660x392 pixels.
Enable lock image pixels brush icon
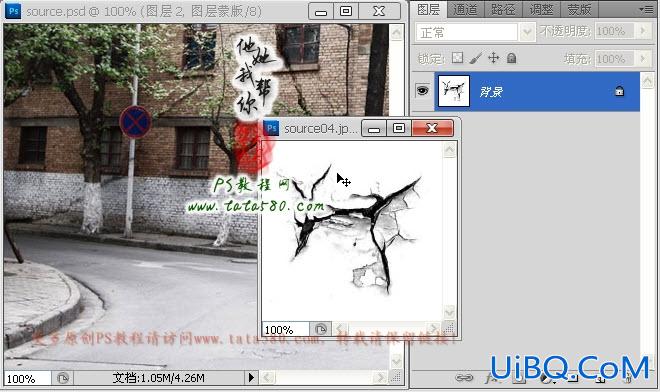476,58
